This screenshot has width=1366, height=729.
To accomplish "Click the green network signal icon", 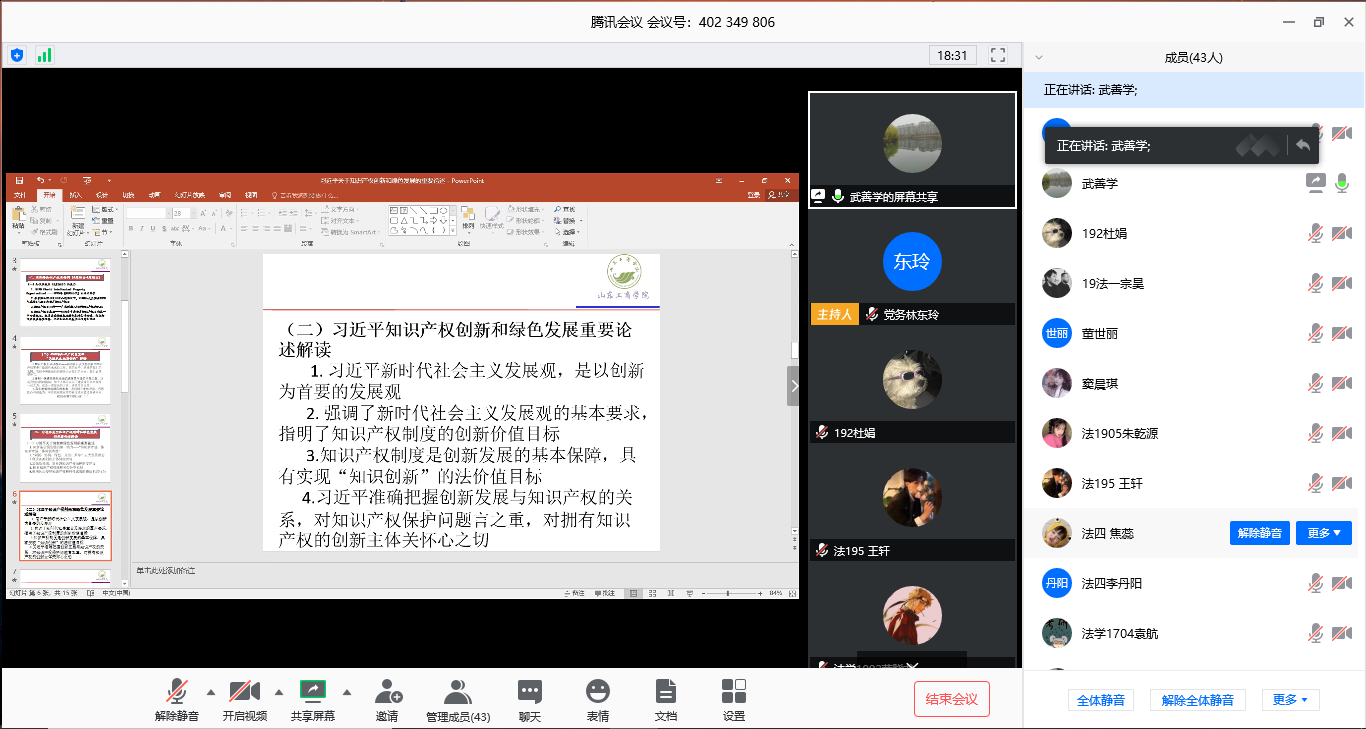I will click(44, 55).
